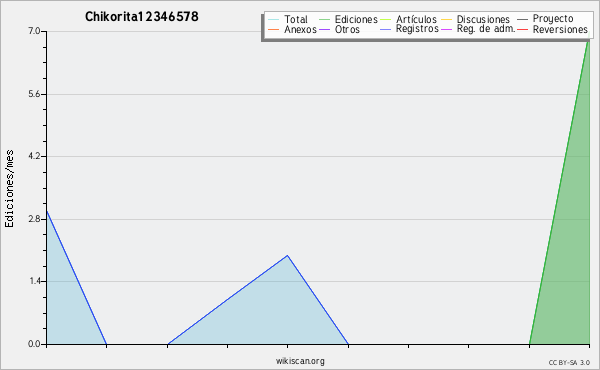Click the blue peak in the middle triangle
This screenshot has height=370, width=600.
tap(287, 256)
